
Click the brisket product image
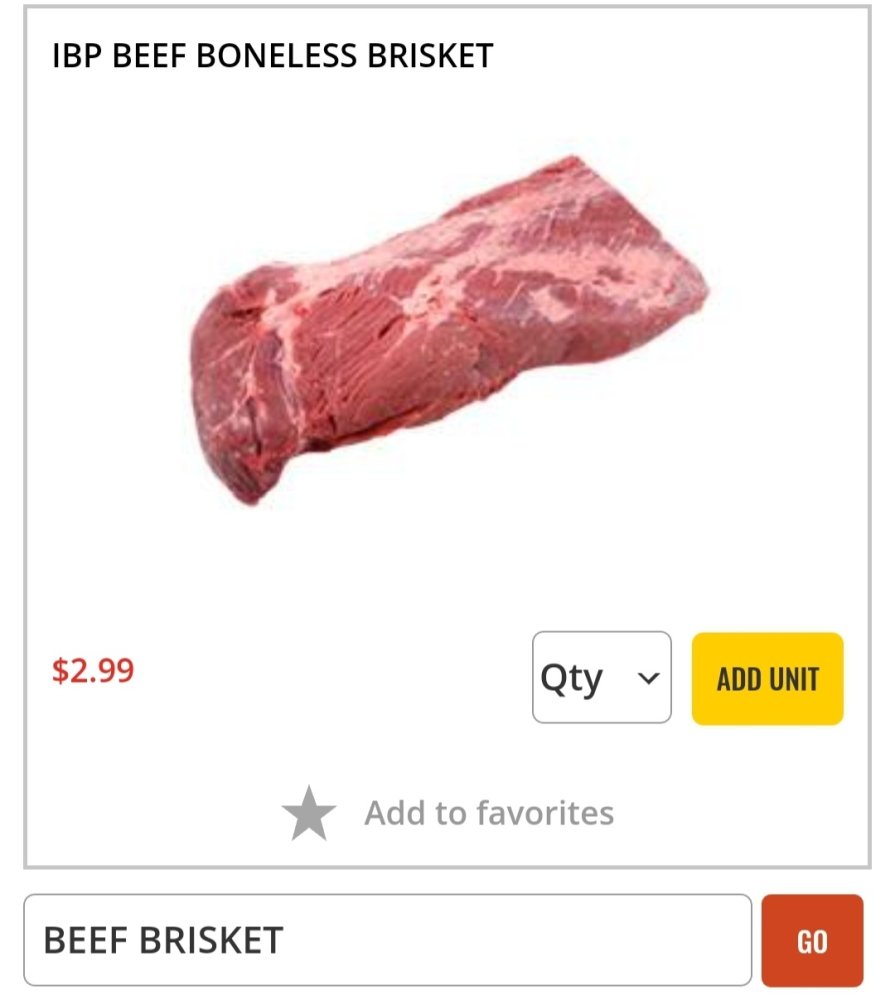tap(448, 328)
